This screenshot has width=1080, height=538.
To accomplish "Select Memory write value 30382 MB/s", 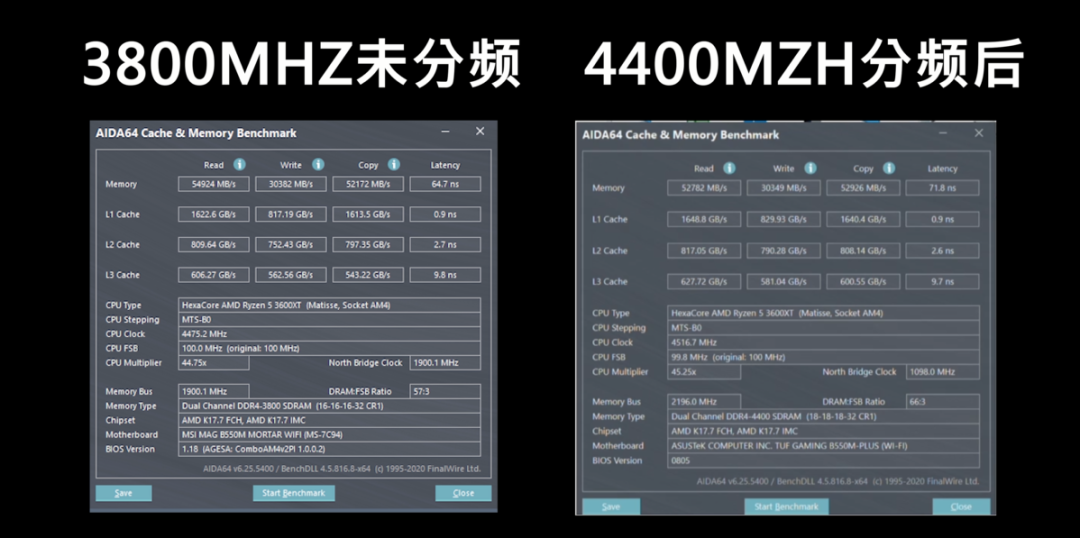I will pos(292,184).
